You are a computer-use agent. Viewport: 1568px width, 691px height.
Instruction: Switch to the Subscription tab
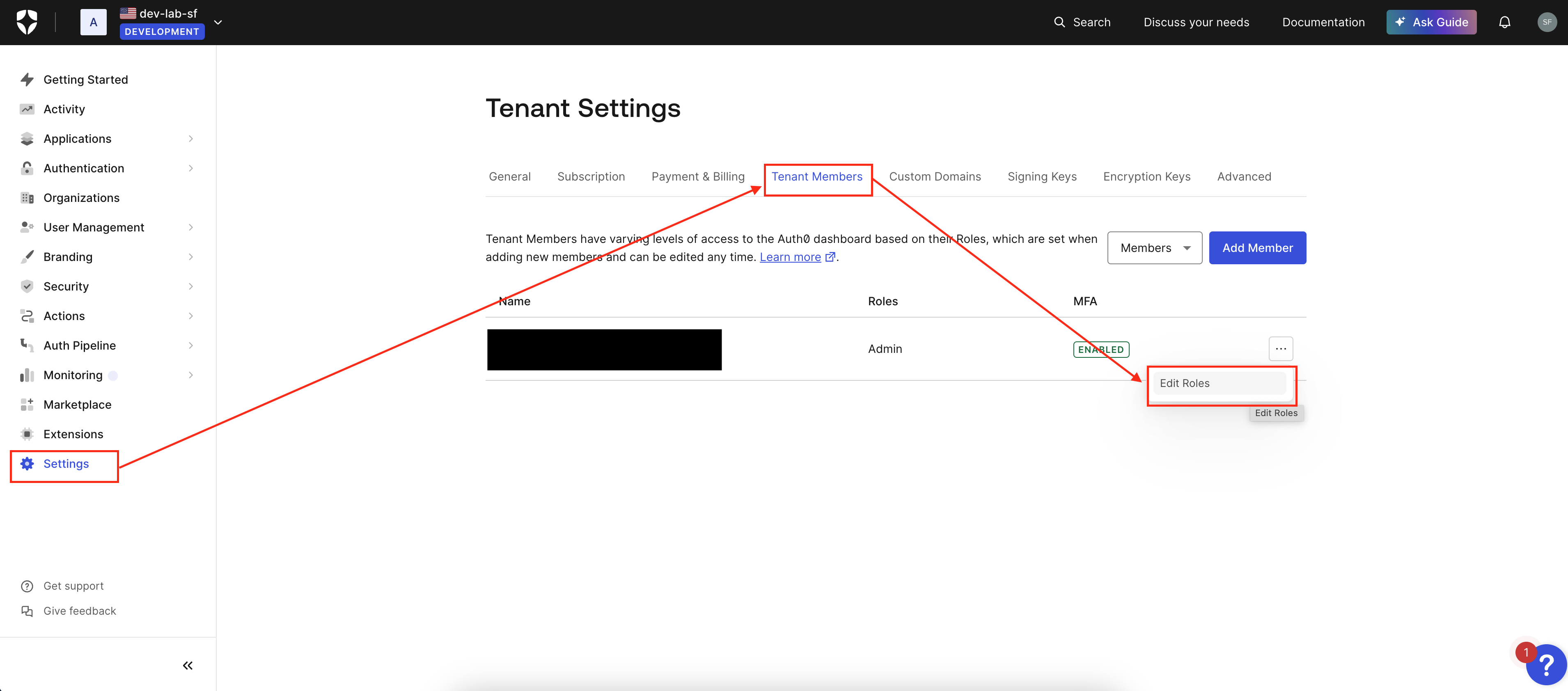point(591,176)
